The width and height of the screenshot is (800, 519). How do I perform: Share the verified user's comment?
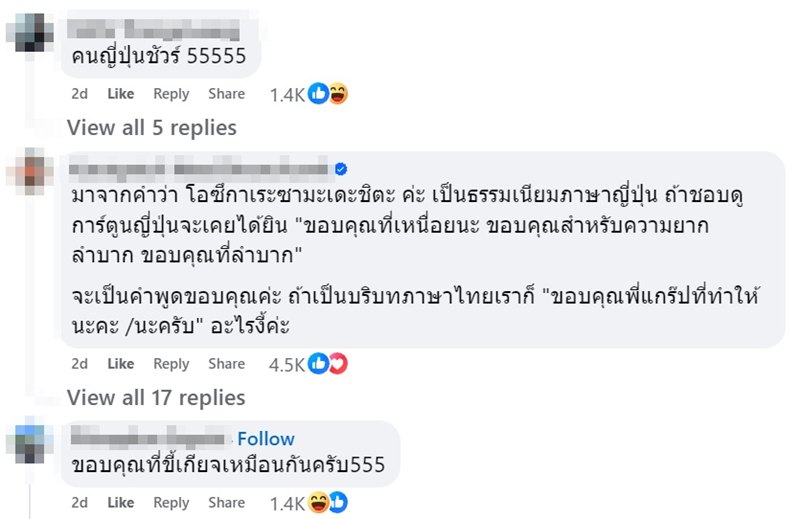click(226, 364)
